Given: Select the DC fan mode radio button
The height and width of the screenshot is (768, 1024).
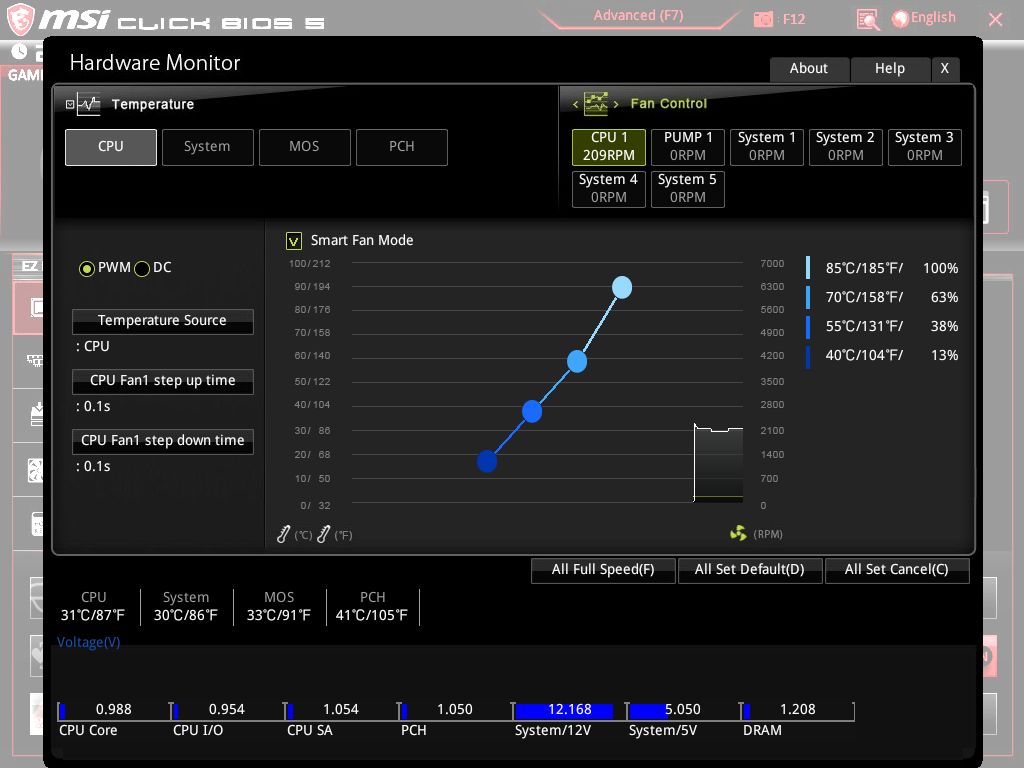Looking at the screenshot, I should point(142,268).
